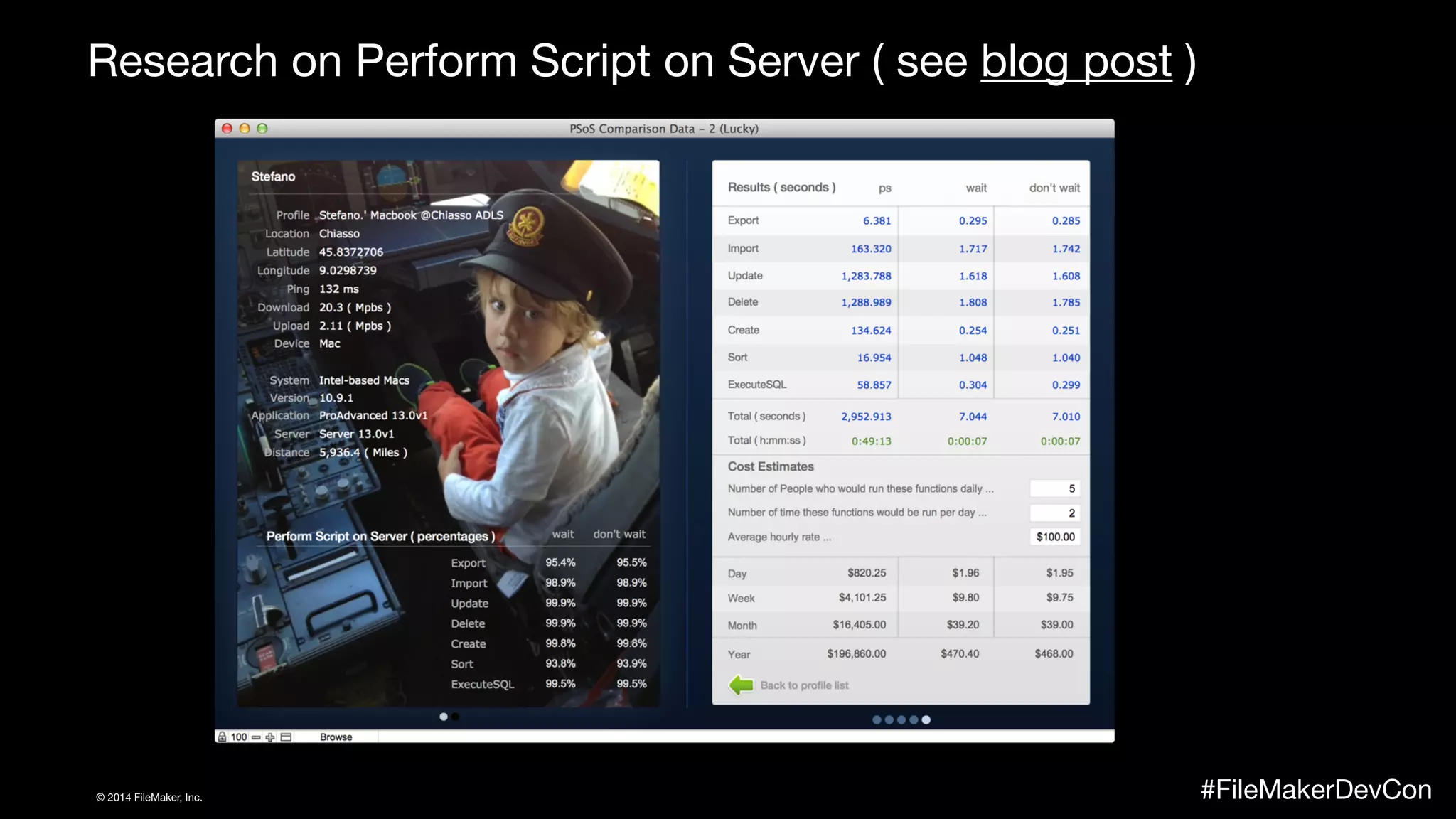The height and width of the screenshot is (819, 1456).
Task: Toggle the status toolbar show/hide icon
Action: point(286,737)
